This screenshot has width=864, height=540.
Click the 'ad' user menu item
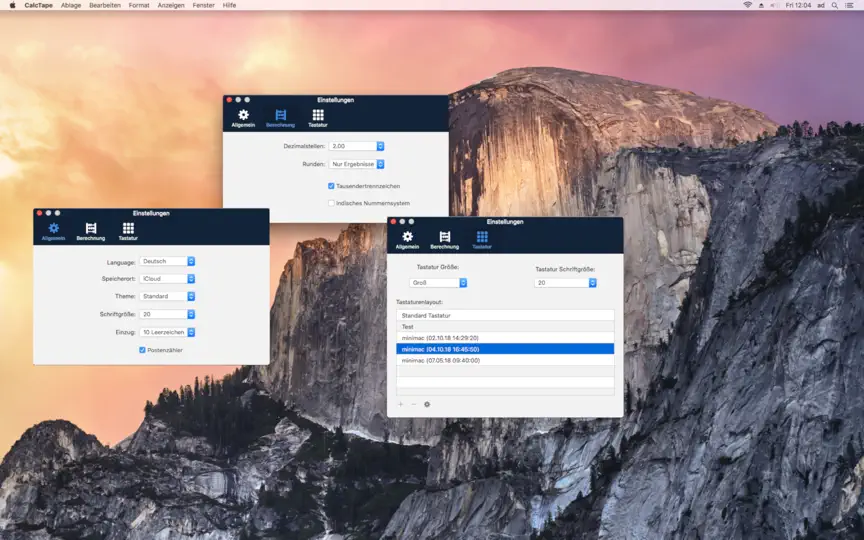pos(820,5)
